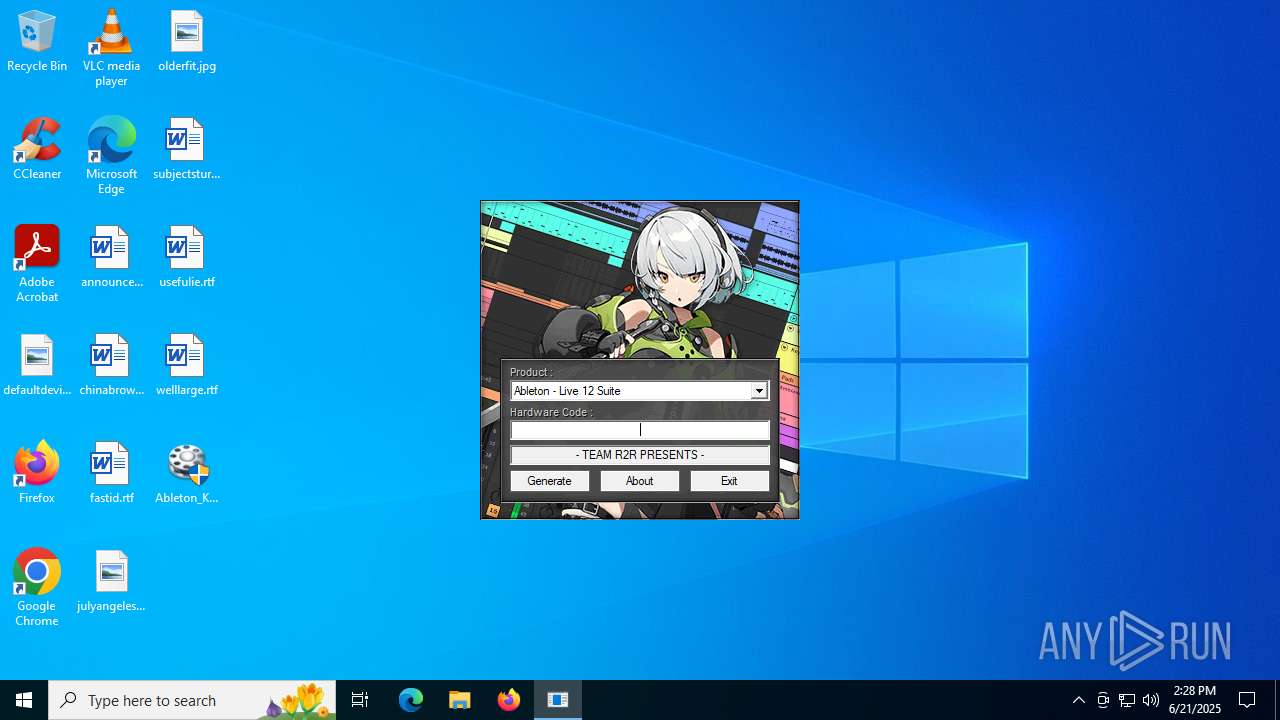
Task: Open VLC media player shortcut
Action: pos(111,48)
